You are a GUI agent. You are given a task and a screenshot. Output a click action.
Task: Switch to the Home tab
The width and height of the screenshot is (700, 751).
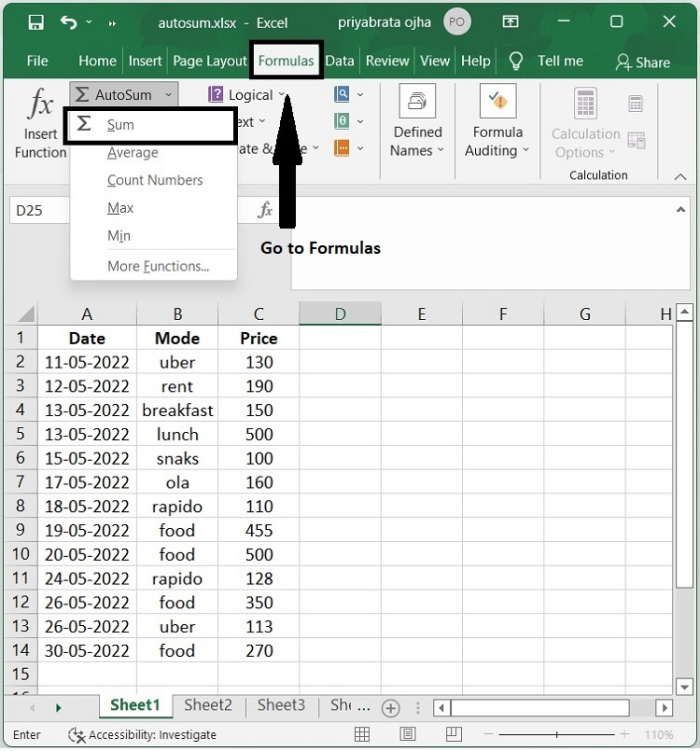[x=97, y=61]
